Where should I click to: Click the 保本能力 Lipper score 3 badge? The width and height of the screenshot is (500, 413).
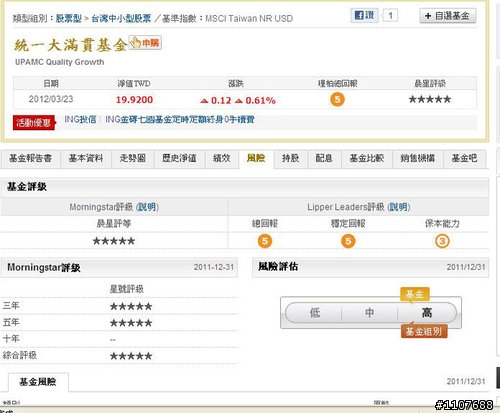click(442, 241)
